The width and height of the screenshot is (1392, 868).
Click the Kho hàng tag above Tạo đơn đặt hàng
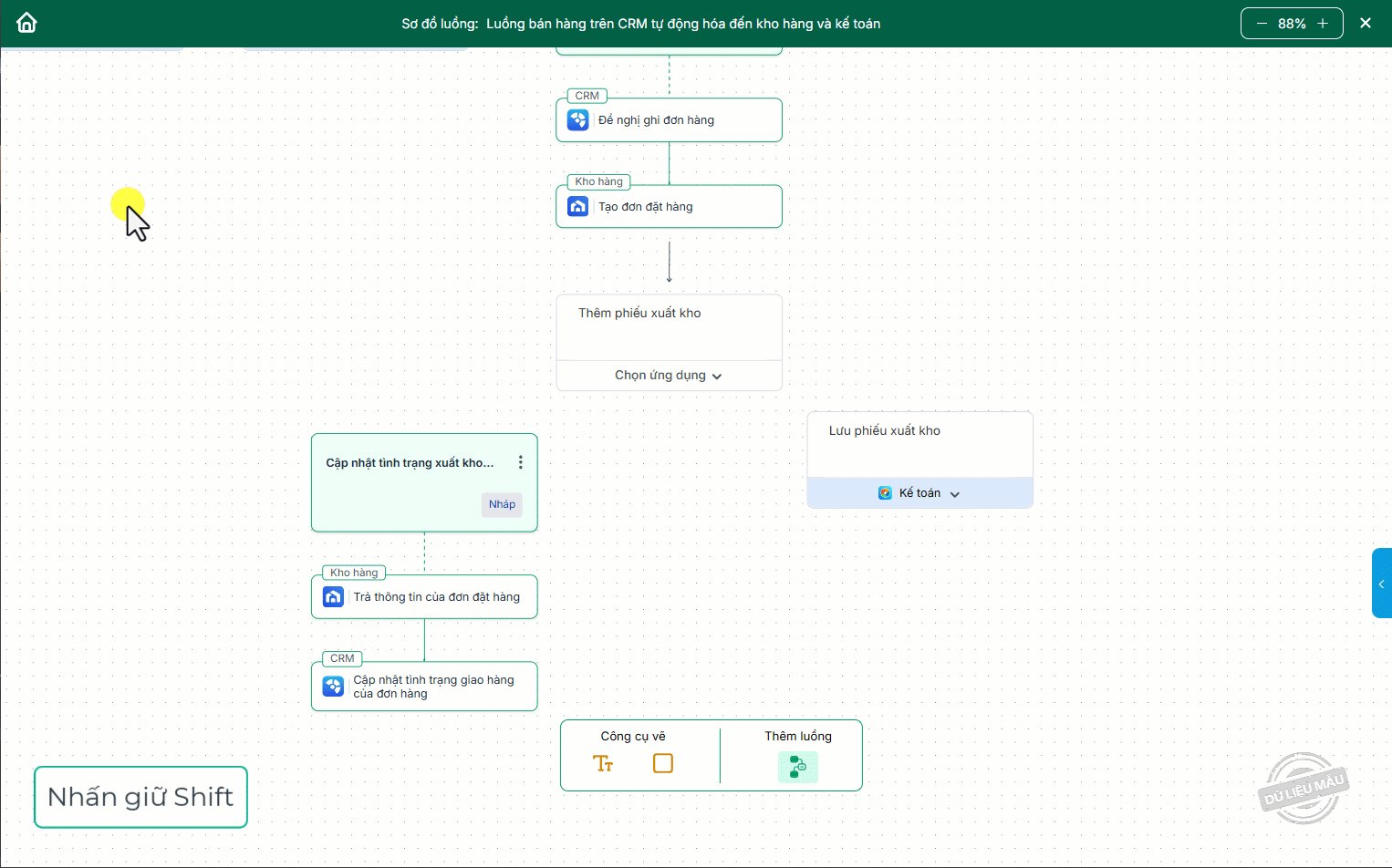click(x=598, y=181)
